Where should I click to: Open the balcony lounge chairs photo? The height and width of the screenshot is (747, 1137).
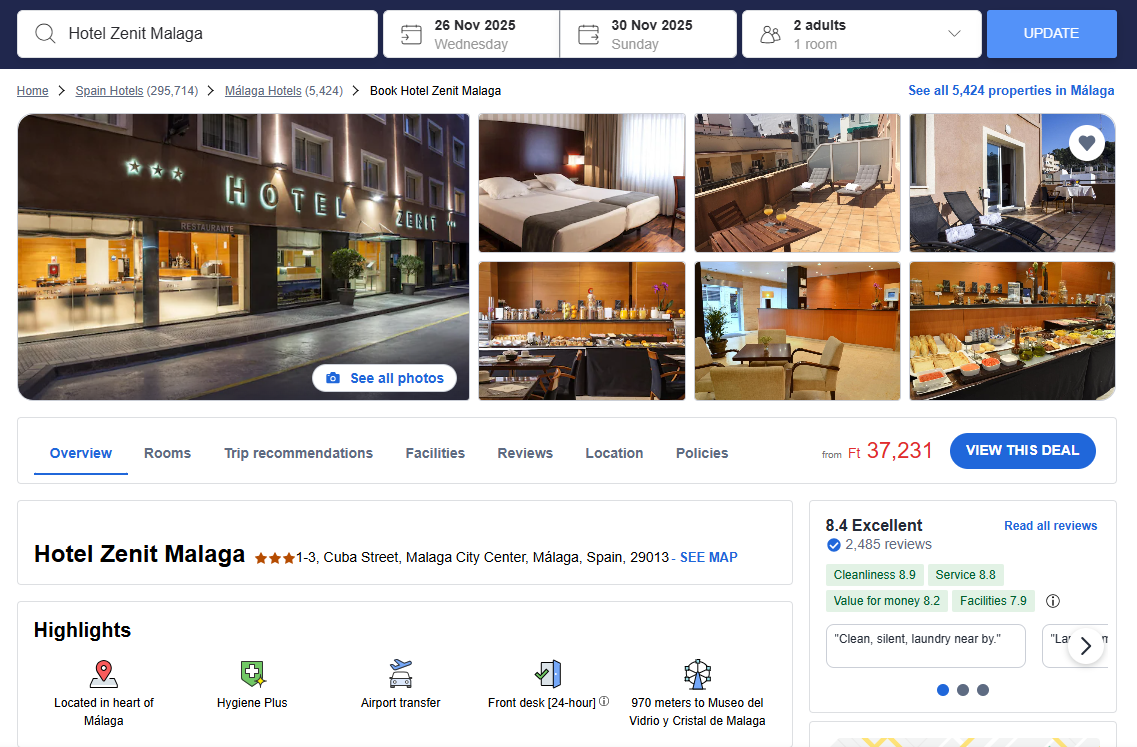(1012, 183)
